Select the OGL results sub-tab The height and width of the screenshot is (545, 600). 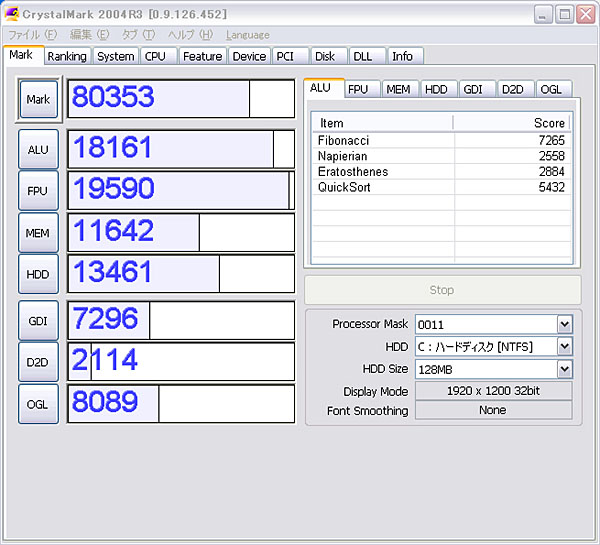pyautogui.click(x=554, y=89)
